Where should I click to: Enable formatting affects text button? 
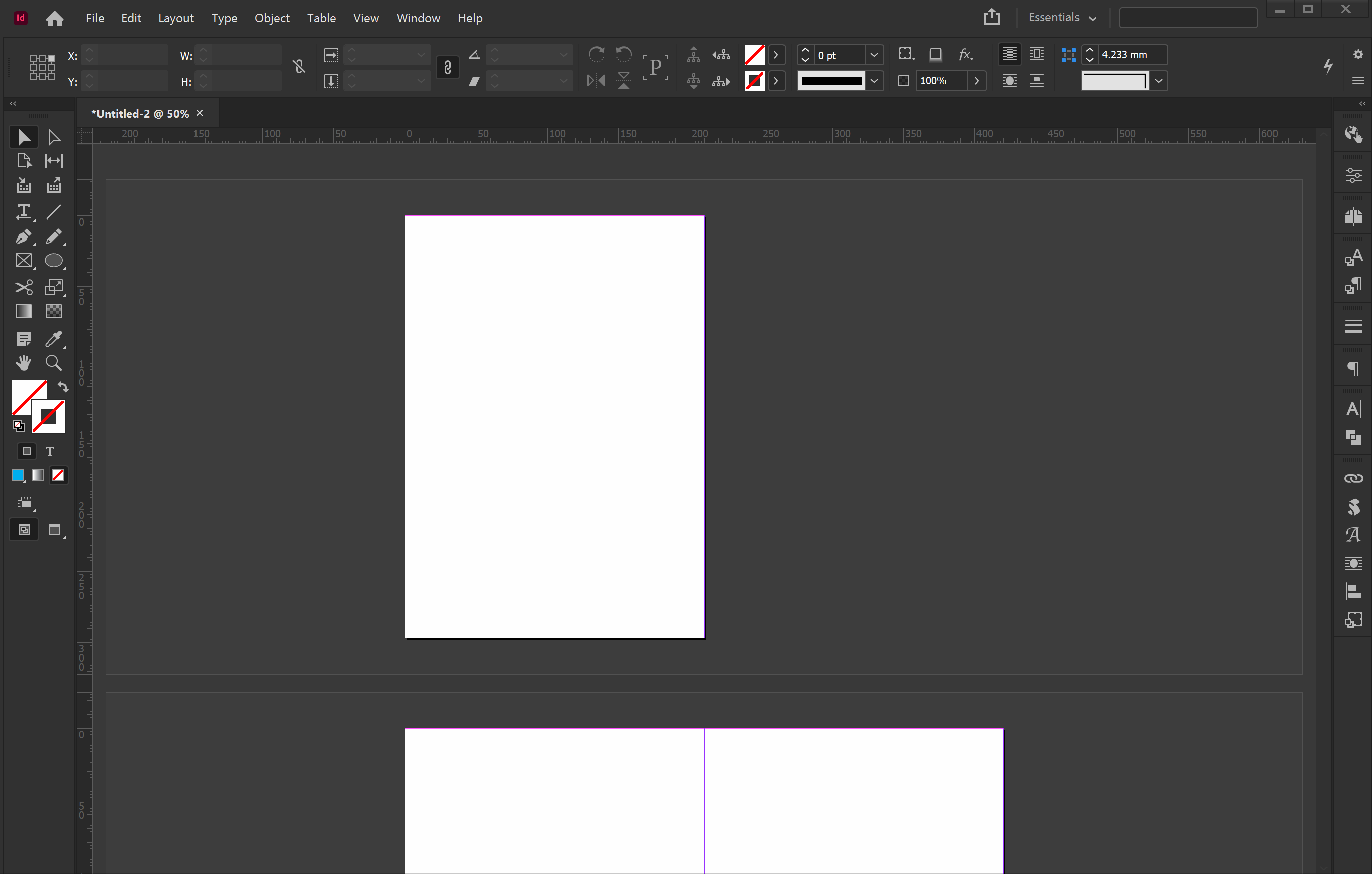(x=50, y=451)
